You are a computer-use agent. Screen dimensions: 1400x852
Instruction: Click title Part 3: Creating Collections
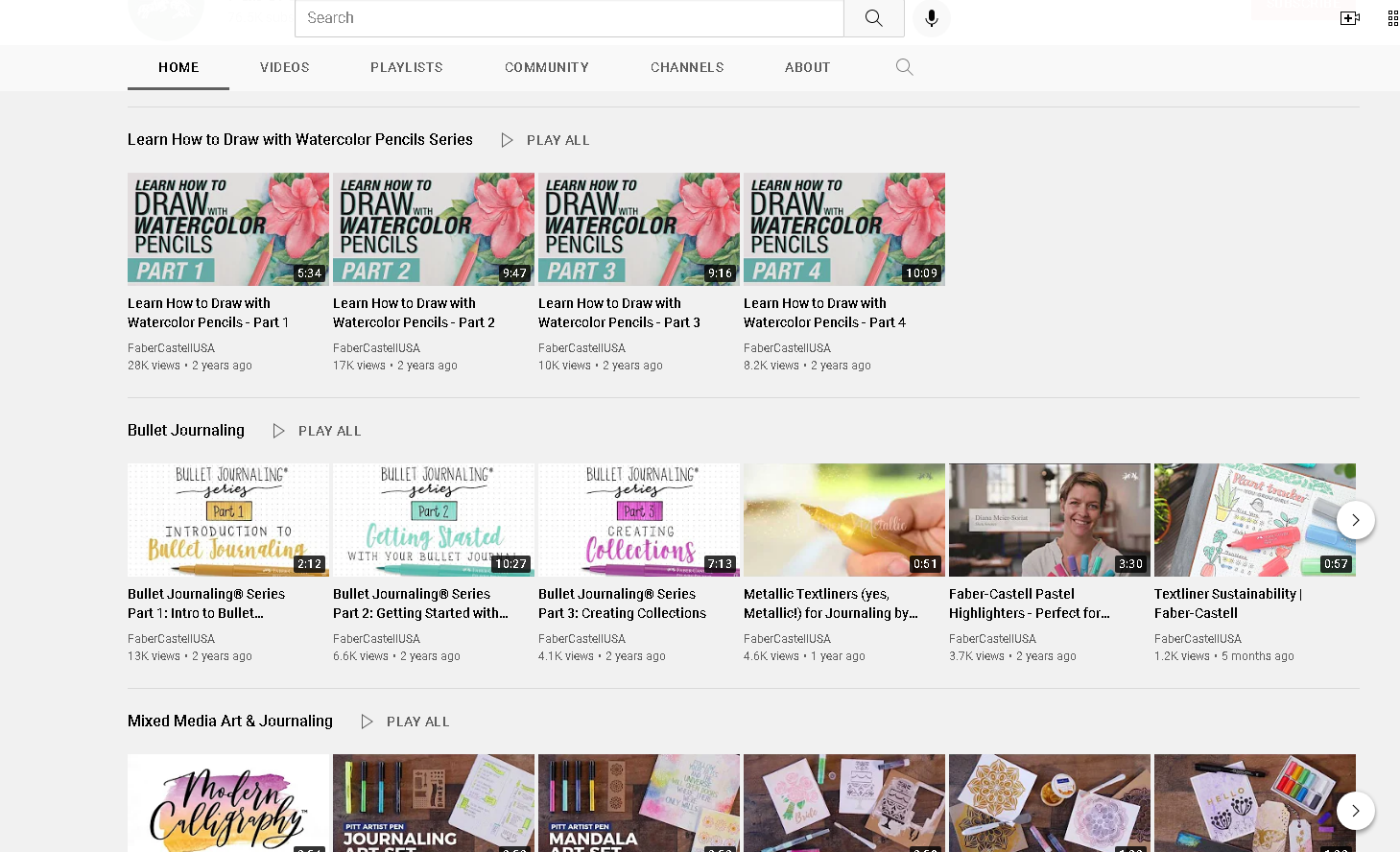click(x=622, y=603)
